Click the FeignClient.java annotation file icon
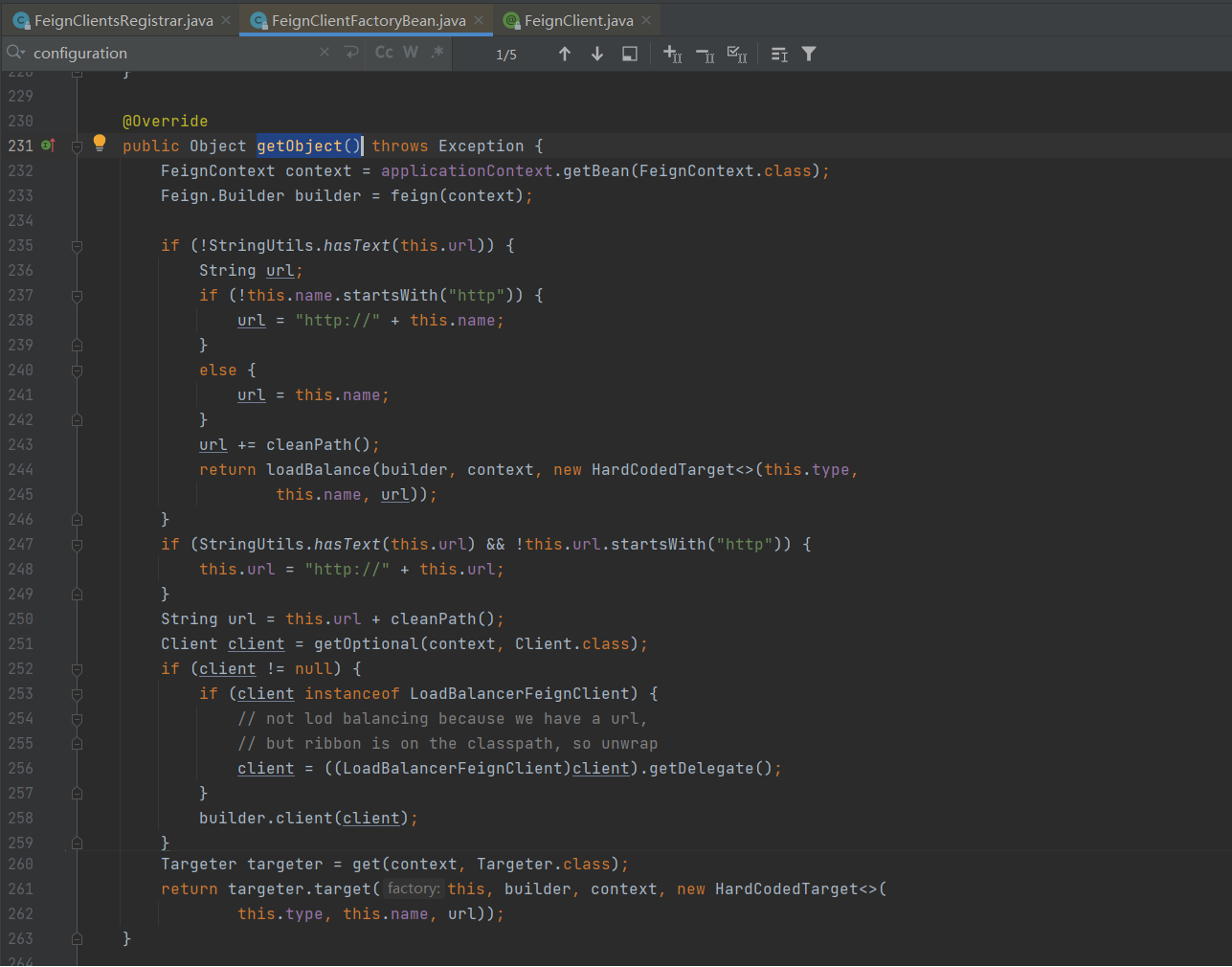Screen dimensions: 1232x967 click(x=512, y=20)
